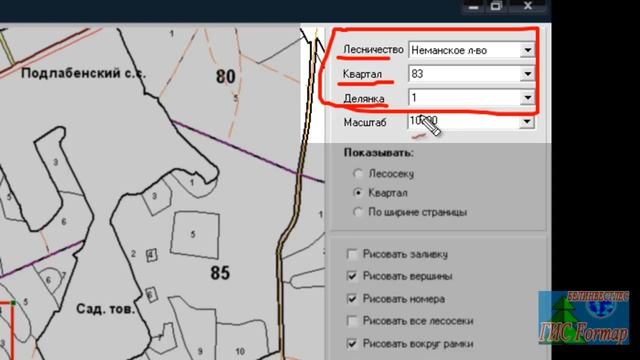
Task: Maximize the window
Action: point(496,7)
